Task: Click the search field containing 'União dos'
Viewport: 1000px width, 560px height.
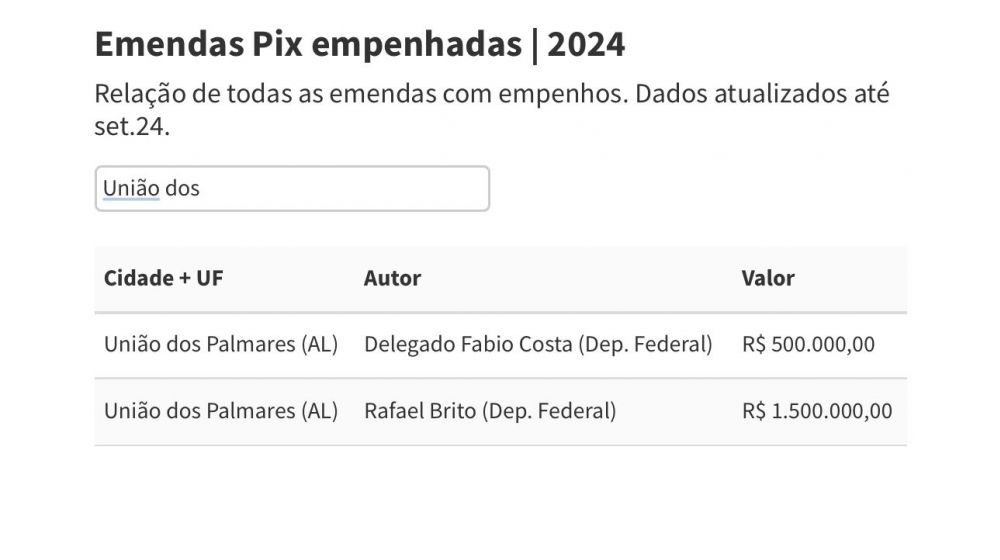Action: point(292,189)
